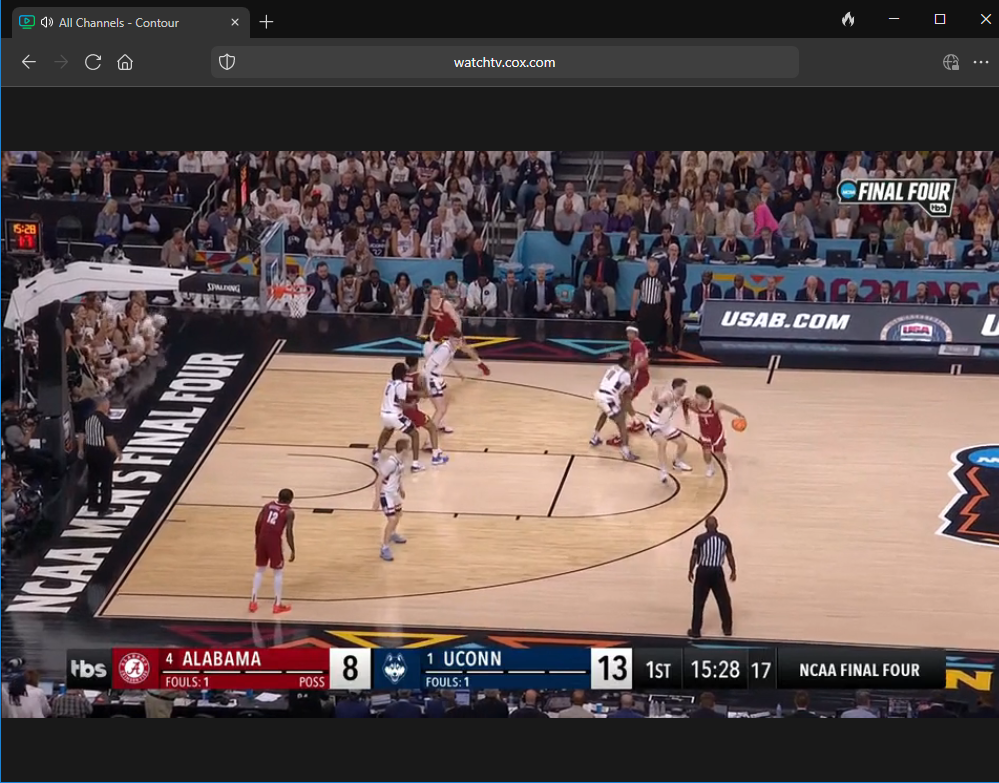This screenshot has width=999, height=783.
Task: Click Alabama's FOULS: 1 text
Action: 187,682
